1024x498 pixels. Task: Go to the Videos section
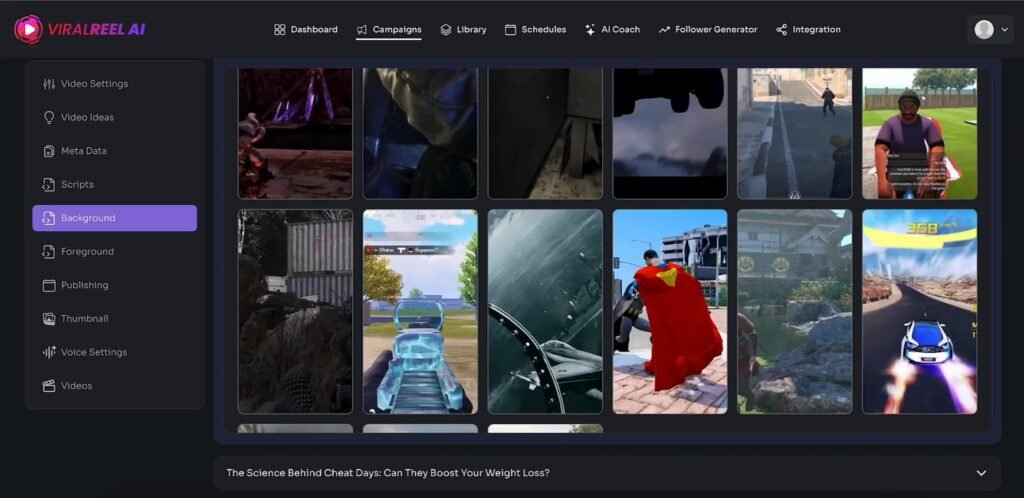point(114,386)
